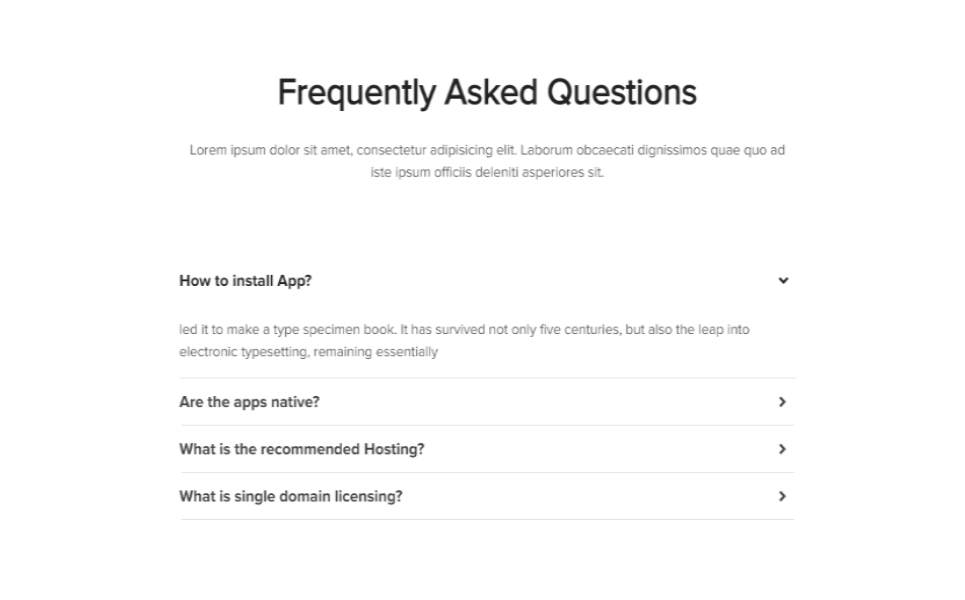The height and width of the screenshot is (600, 965).
Task: Click the word "Hosting?" in the third question
Action: 393,449
